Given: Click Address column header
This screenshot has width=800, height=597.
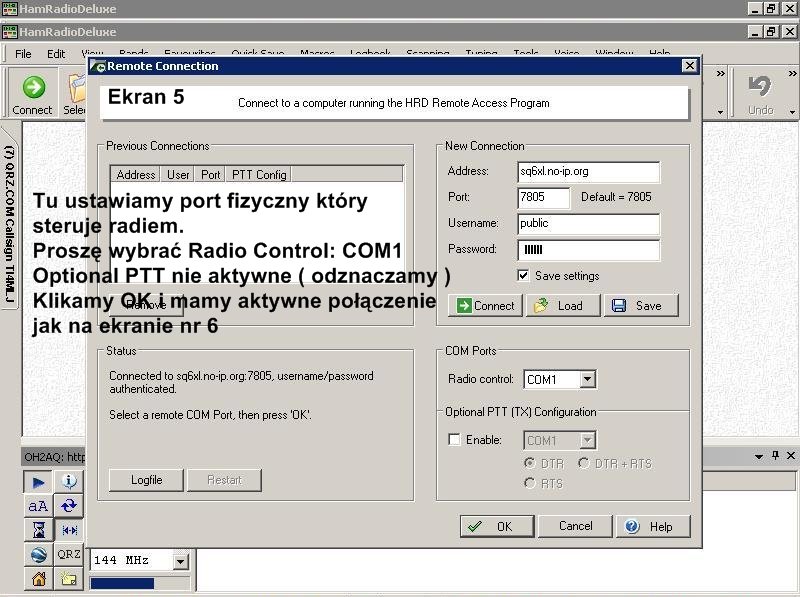Looking at the screenshot, I should (x=135, y=175).
